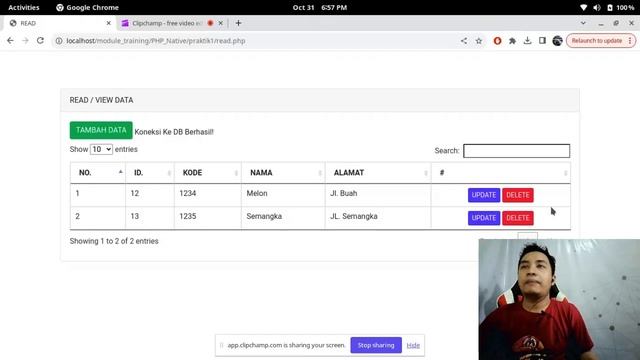Click the browser forward arrow
Viewport: 640px width, 360px height.
point(25,41)
